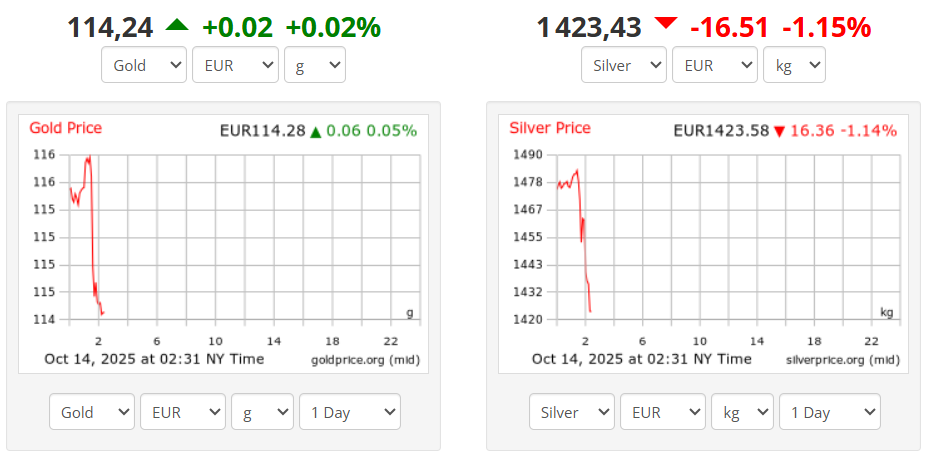Click the small green triangle in gold chart header
940x468 pixels.
(x=316, y=131)
